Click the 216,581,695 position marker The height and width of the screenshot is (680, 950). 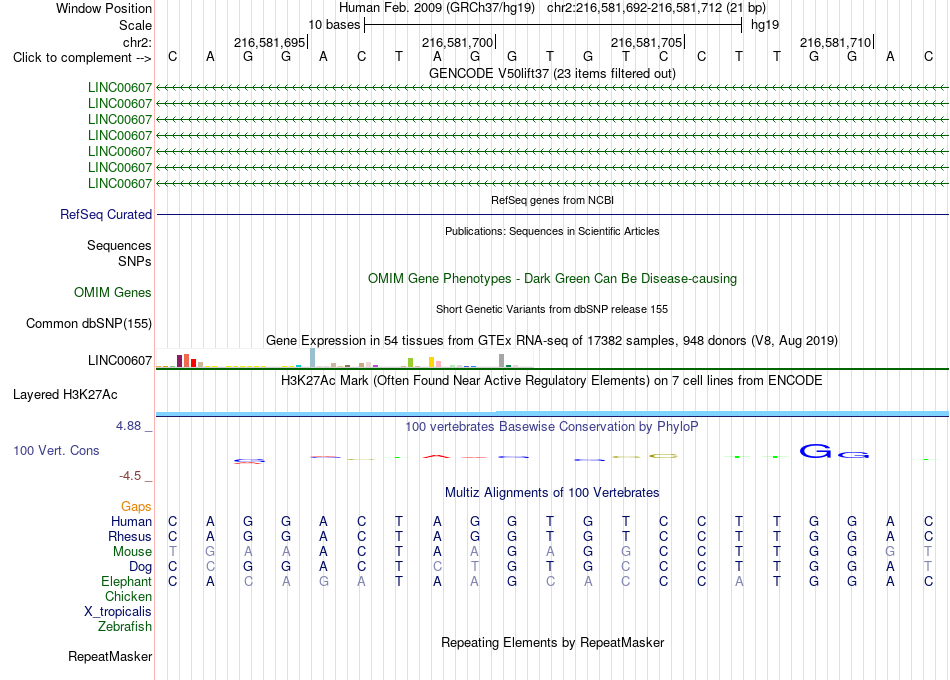[270, 42]
